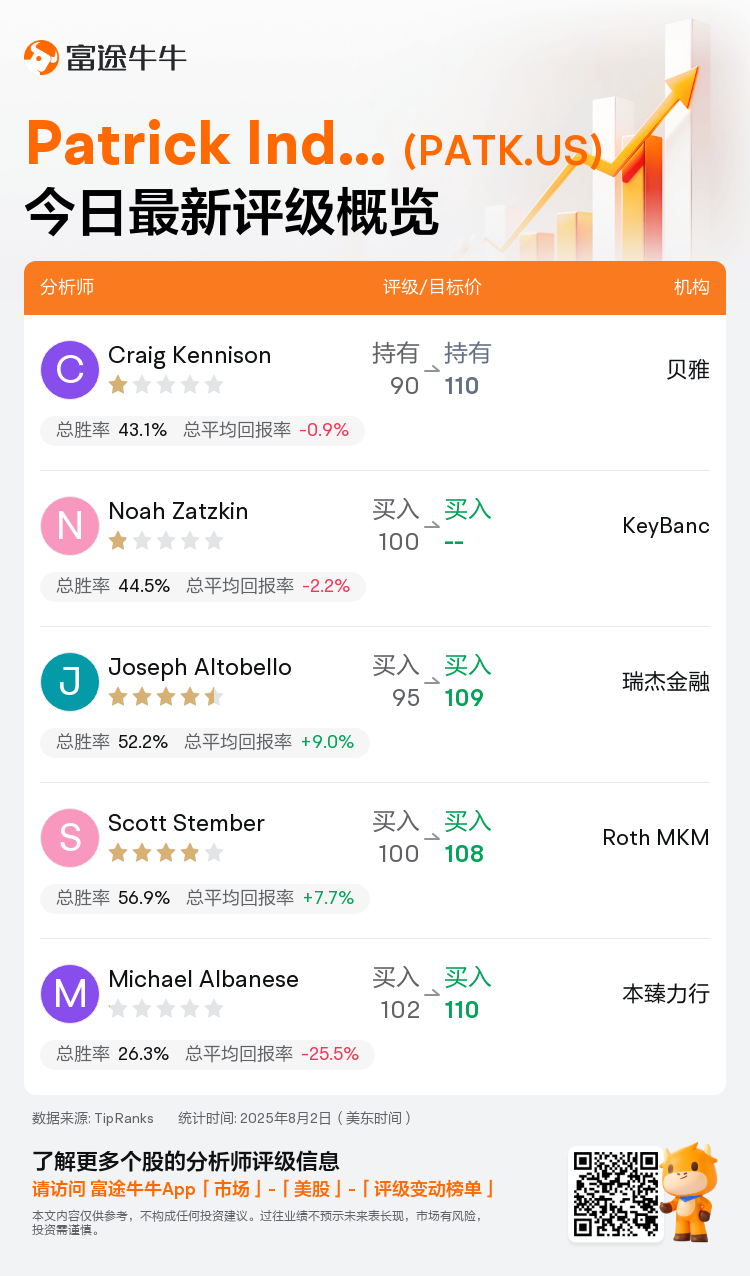Screen dimensions: 750x1276
Task: Click the 机构 column header
Action: (692, 287)
